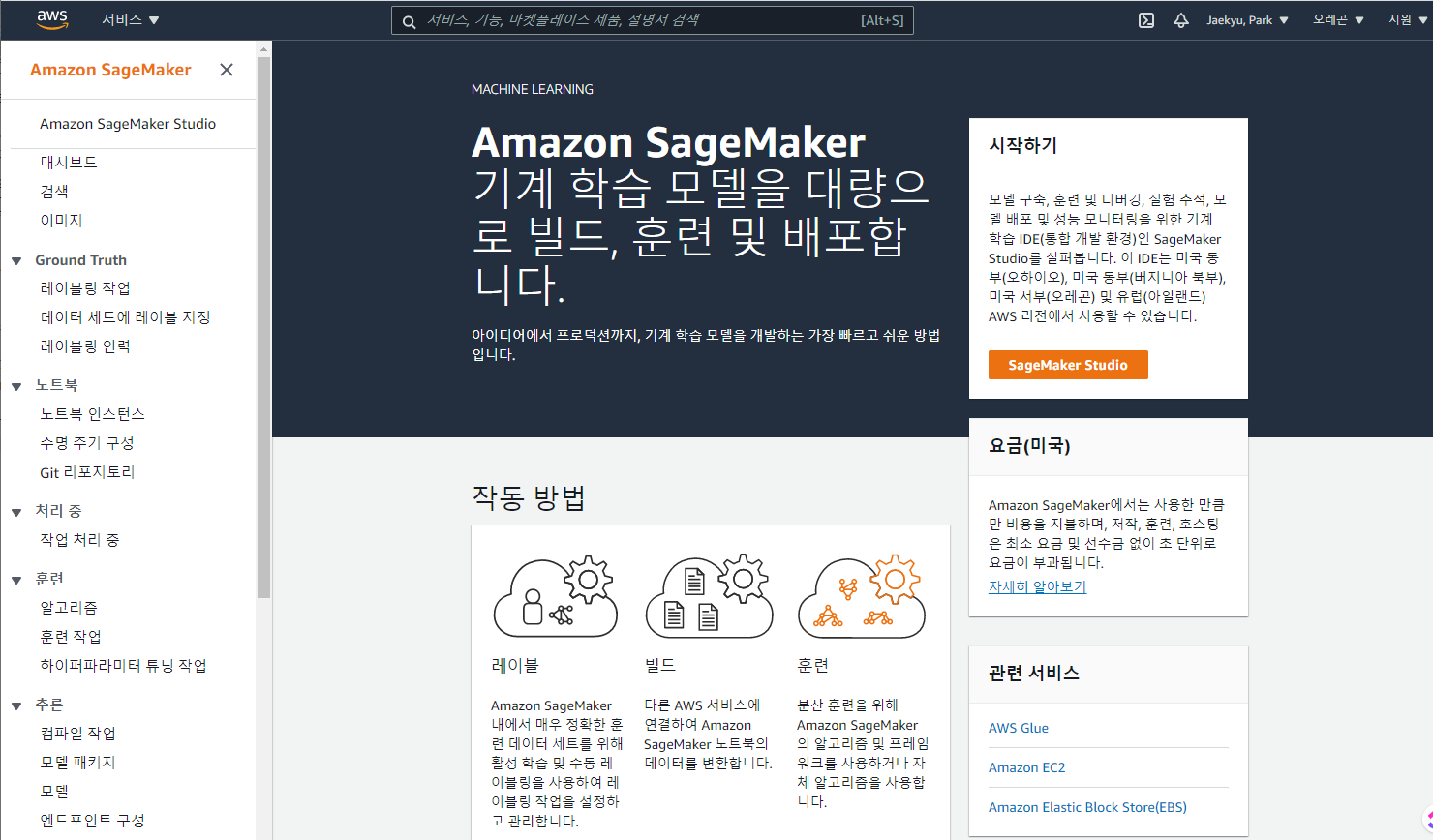This screenshot has height=840, width=1433.
Task: Click the search magnifier icon
Action: 409,21
